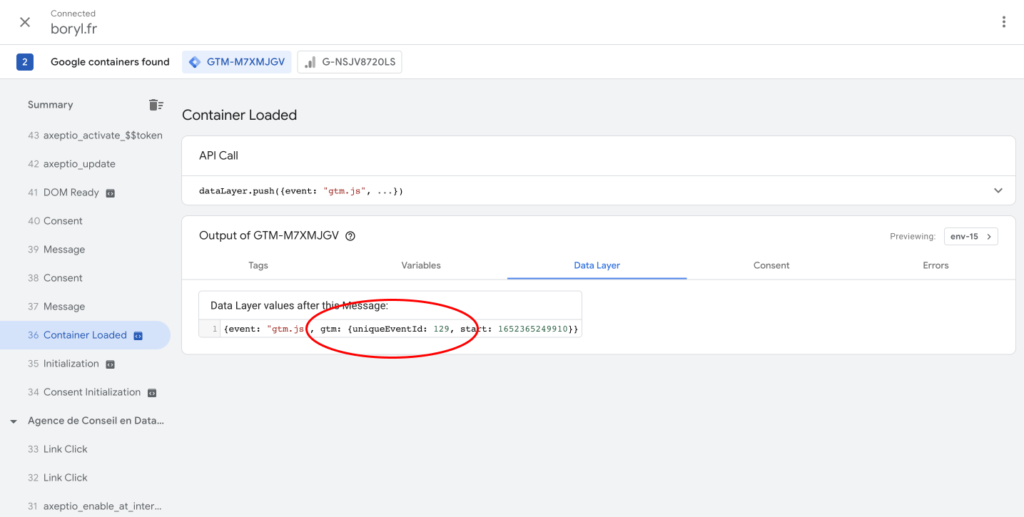Switch to the Variables tab
The width and height of the screenshot is (1024, 517).
pos(421,266)
